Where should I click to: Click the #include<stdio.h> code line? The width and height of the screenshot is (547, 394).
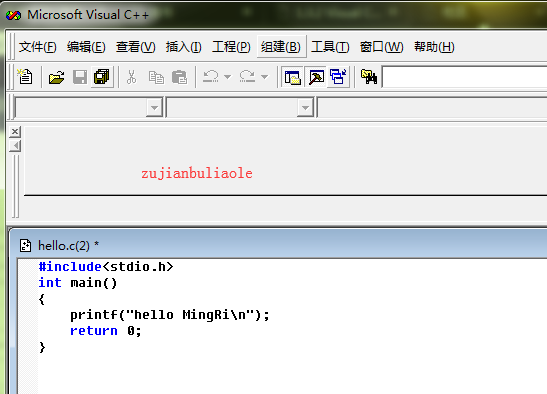click(x=106, y=267)
